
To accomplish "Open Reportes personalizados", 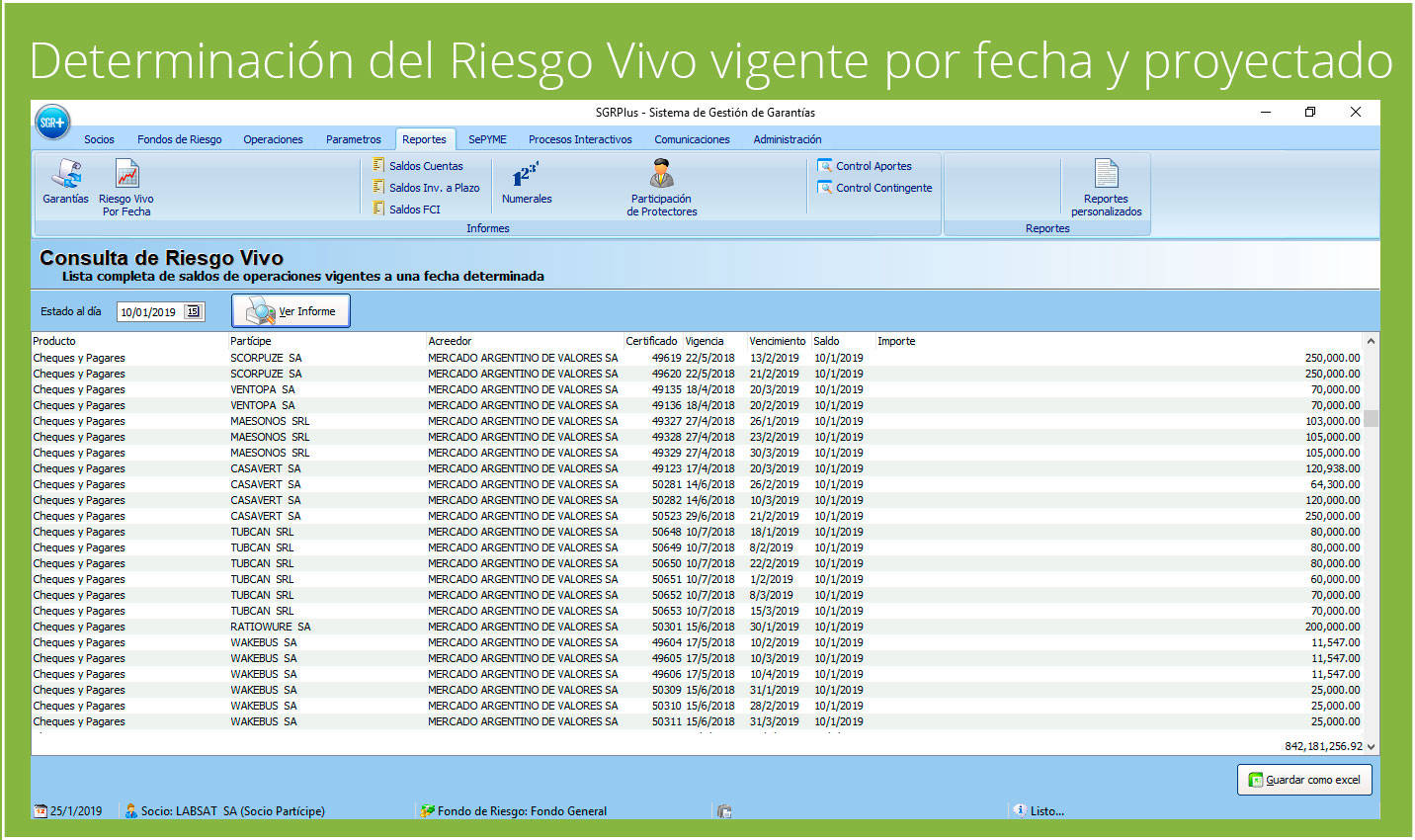I will 1106,187.
